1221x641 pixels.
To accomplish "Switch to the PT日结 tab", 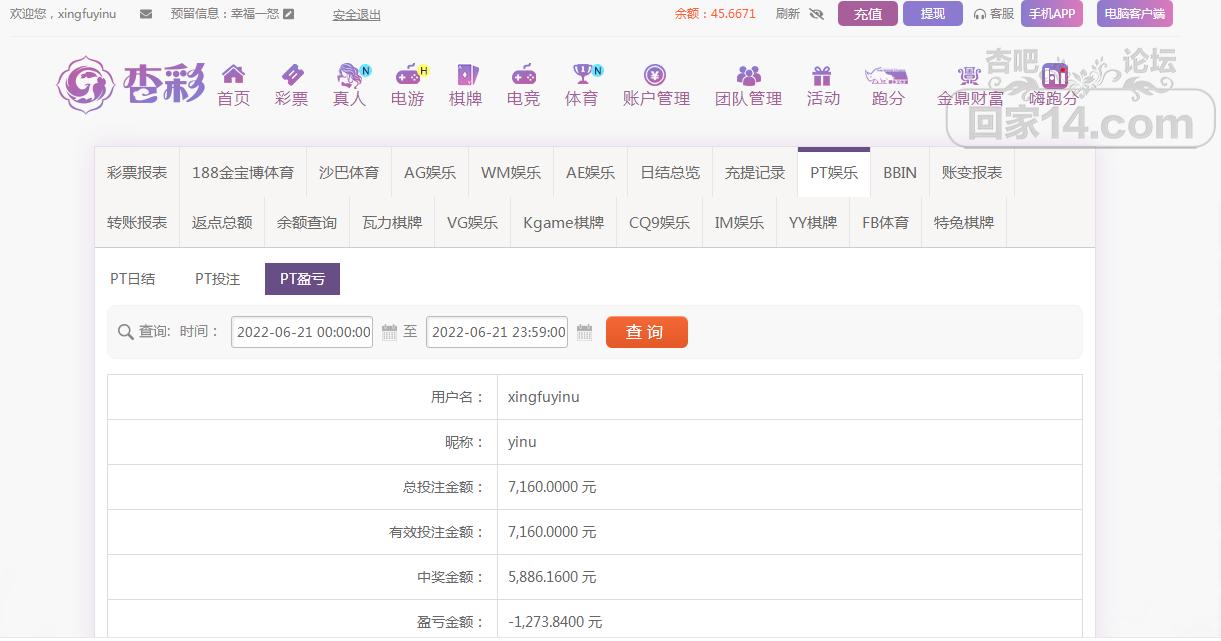I will pos(133,279).
